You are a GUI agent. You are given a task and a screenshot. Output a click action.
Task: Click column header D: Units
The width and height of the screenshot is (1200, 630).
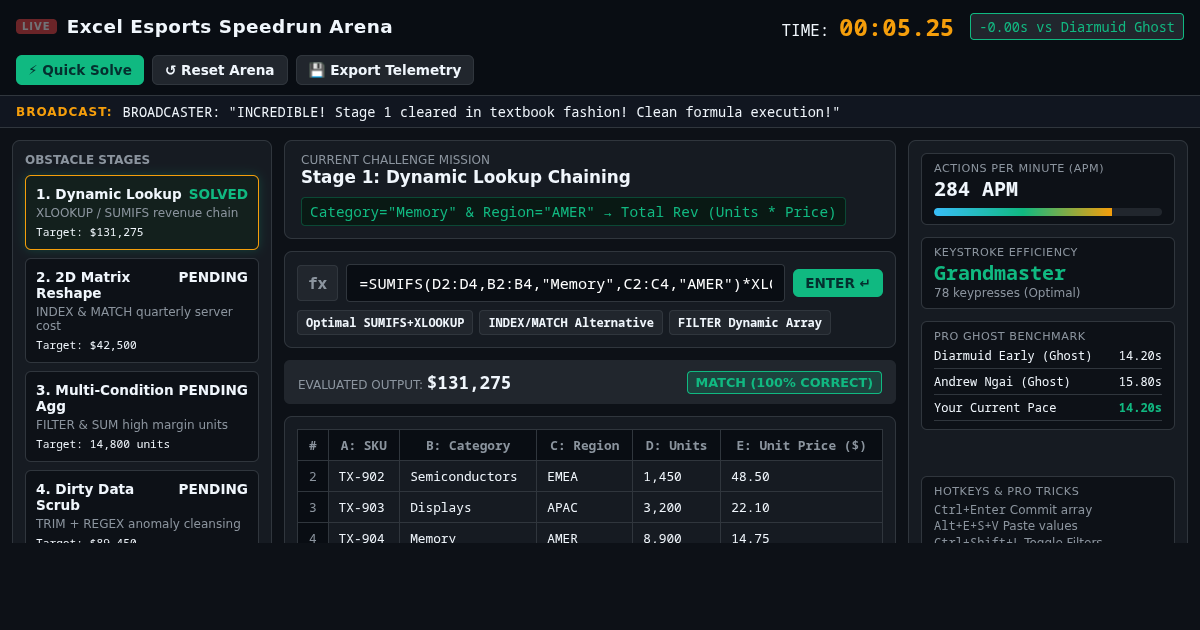676,445
